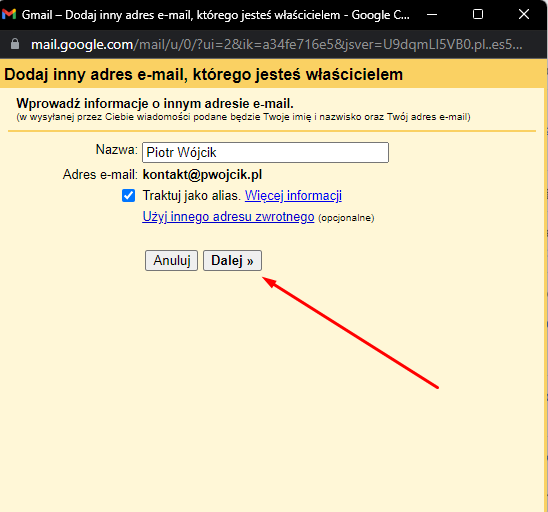Image resolution: width=548 pixels, height=512 pixels.
Task: Click the Adres e-mail: label
Action: coord(100,174)
